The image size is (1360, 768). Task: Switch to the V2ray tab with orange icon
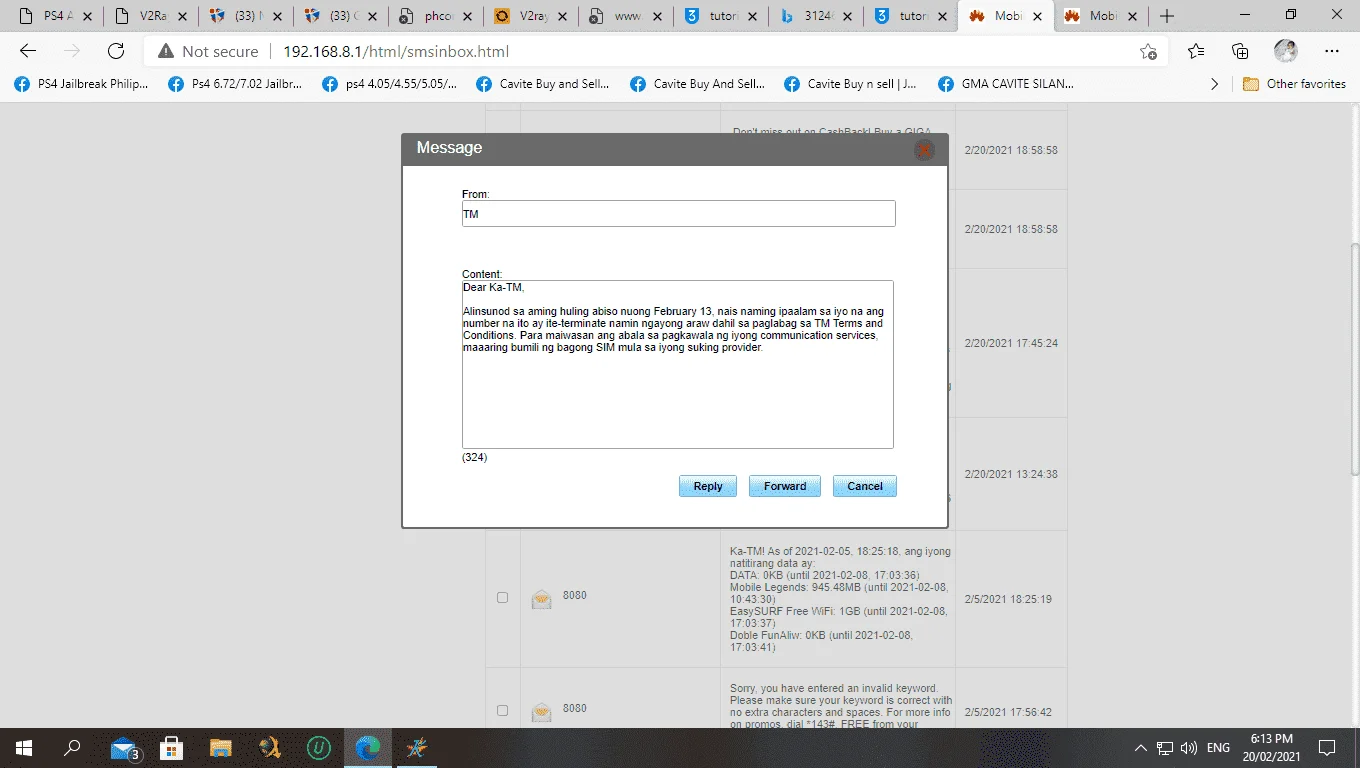pos(530,16)
